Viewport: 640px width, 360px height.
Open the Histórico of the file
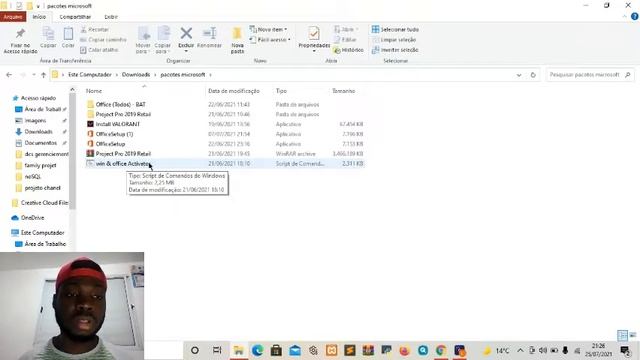point(348,50)
